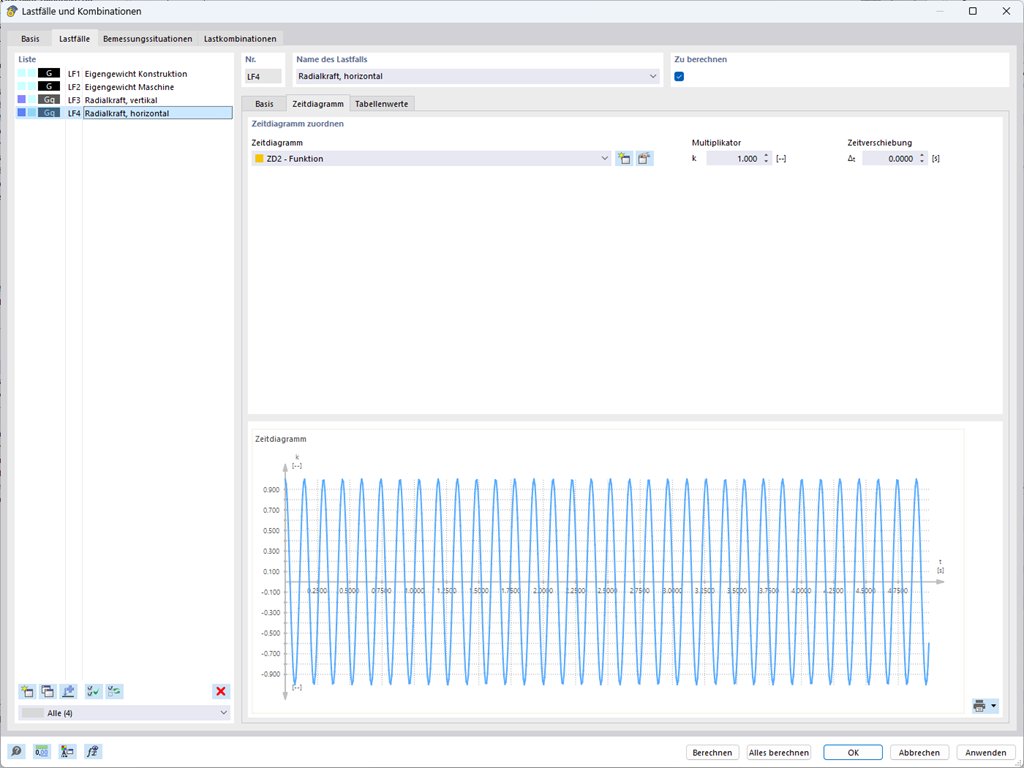Open the Tabellenwerte sub-tab

(381, 104)
